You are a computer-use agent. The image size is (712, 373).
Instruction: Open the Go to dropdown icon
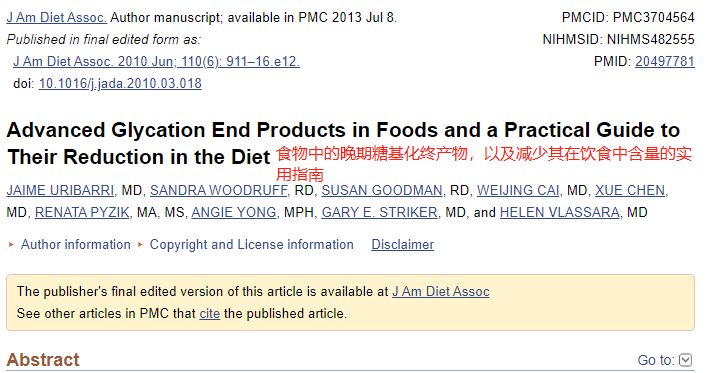click(685, 360)
